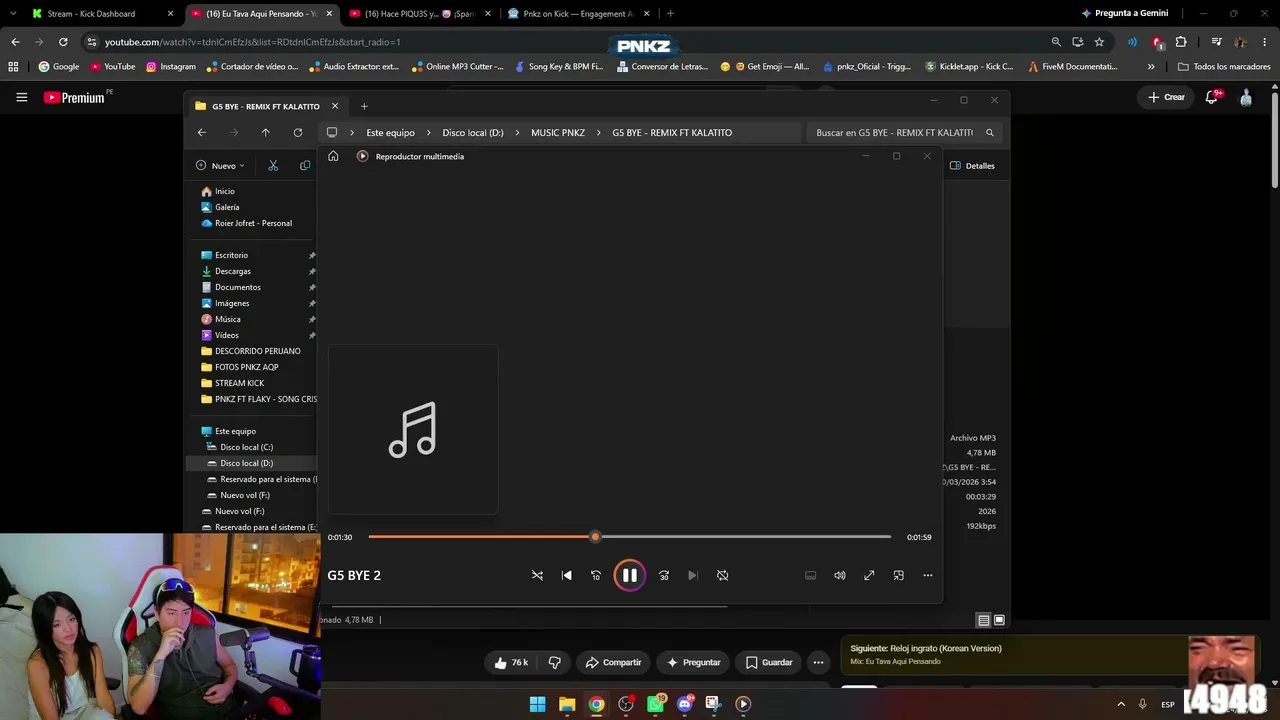Screen dimensions: 1280x720
Task: Toggle the Detalles pane in Explorer
Action: click(972, 166)
